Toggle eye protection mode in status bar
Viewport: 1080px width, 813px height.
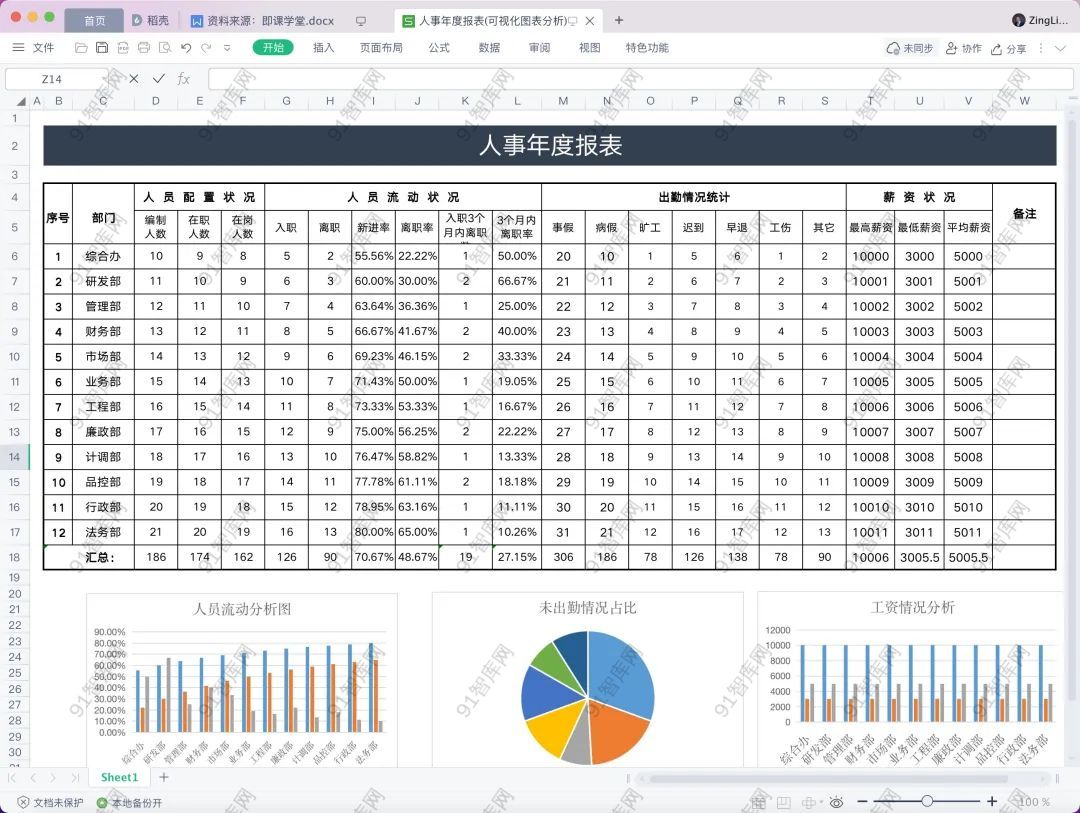(836, 802)
